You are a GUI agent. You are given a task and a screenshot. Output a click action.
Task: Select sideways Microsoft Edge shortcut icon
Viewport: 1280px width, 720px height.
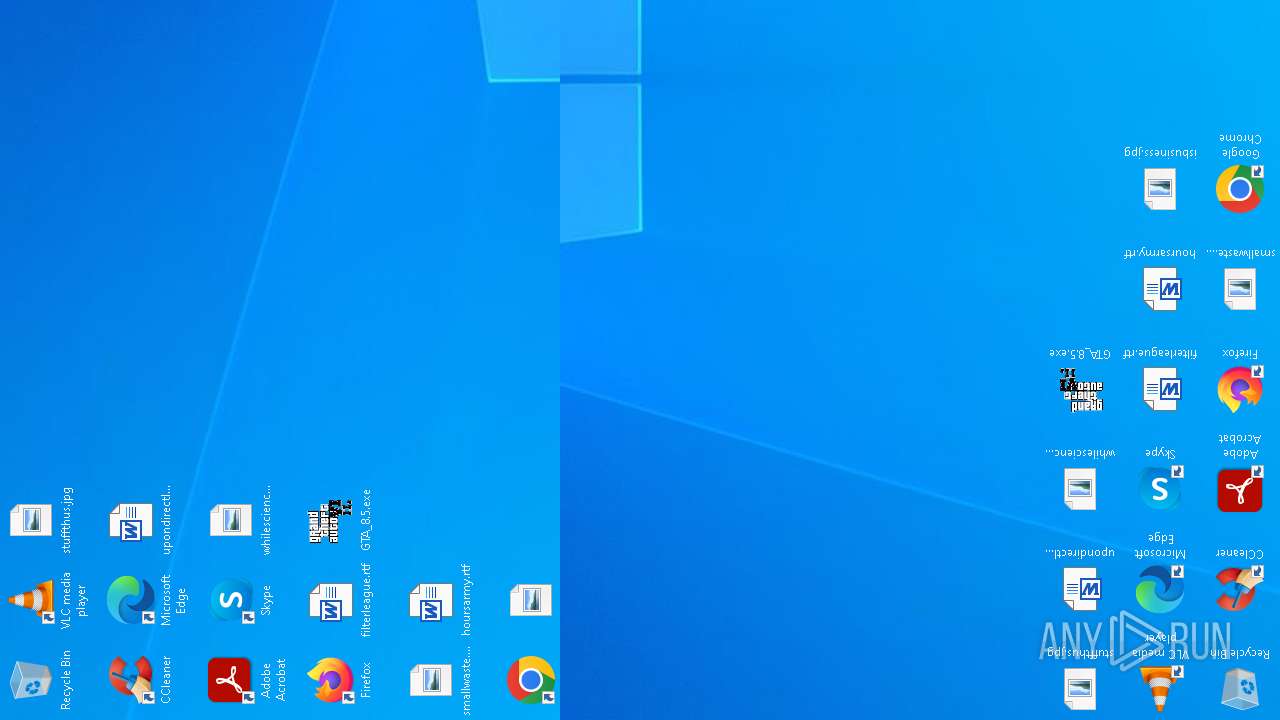click(131, 600)
